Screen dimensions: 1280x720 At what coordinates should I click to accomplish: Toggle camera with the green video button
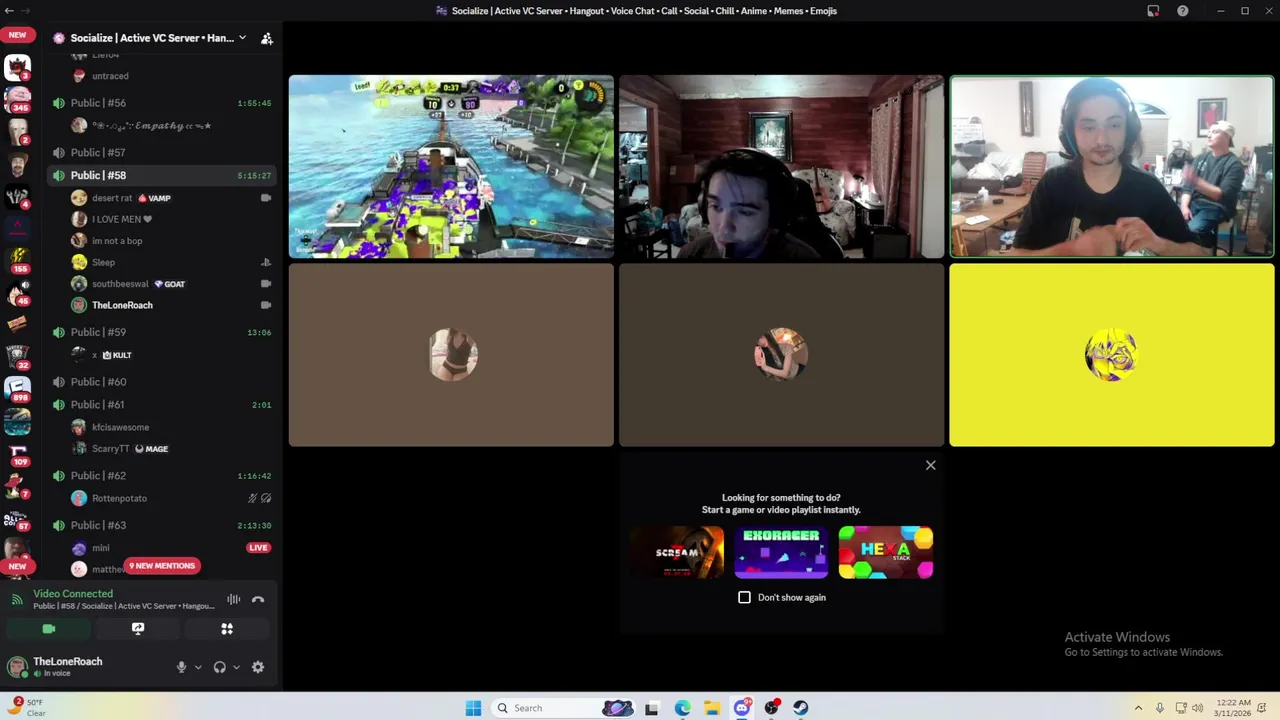point(49,629)
